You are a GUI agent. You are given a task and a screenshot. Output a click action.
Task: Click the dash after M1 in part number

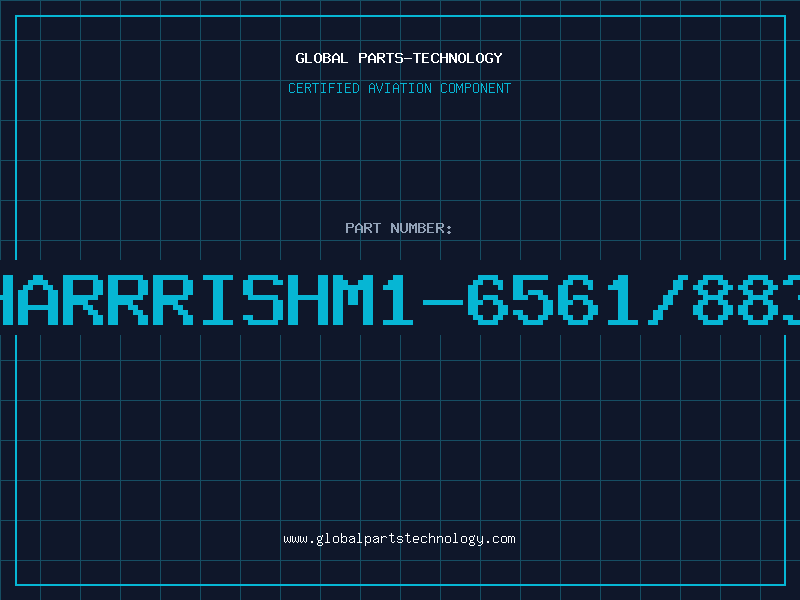click(443, 302)
